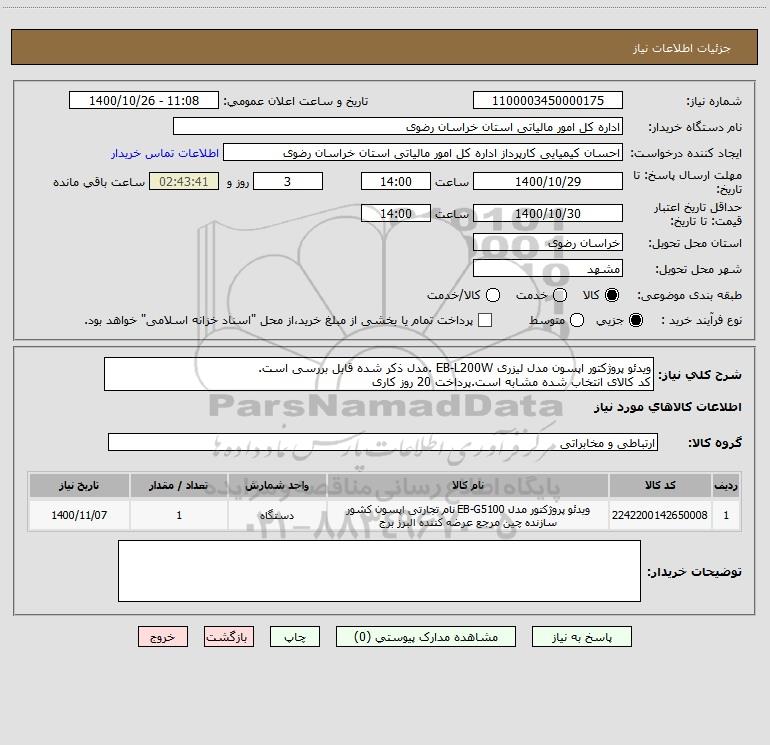
Task: Click the response deadline hour field in the مهلت ارسال پاسخ row
Action: click(396, 181)
